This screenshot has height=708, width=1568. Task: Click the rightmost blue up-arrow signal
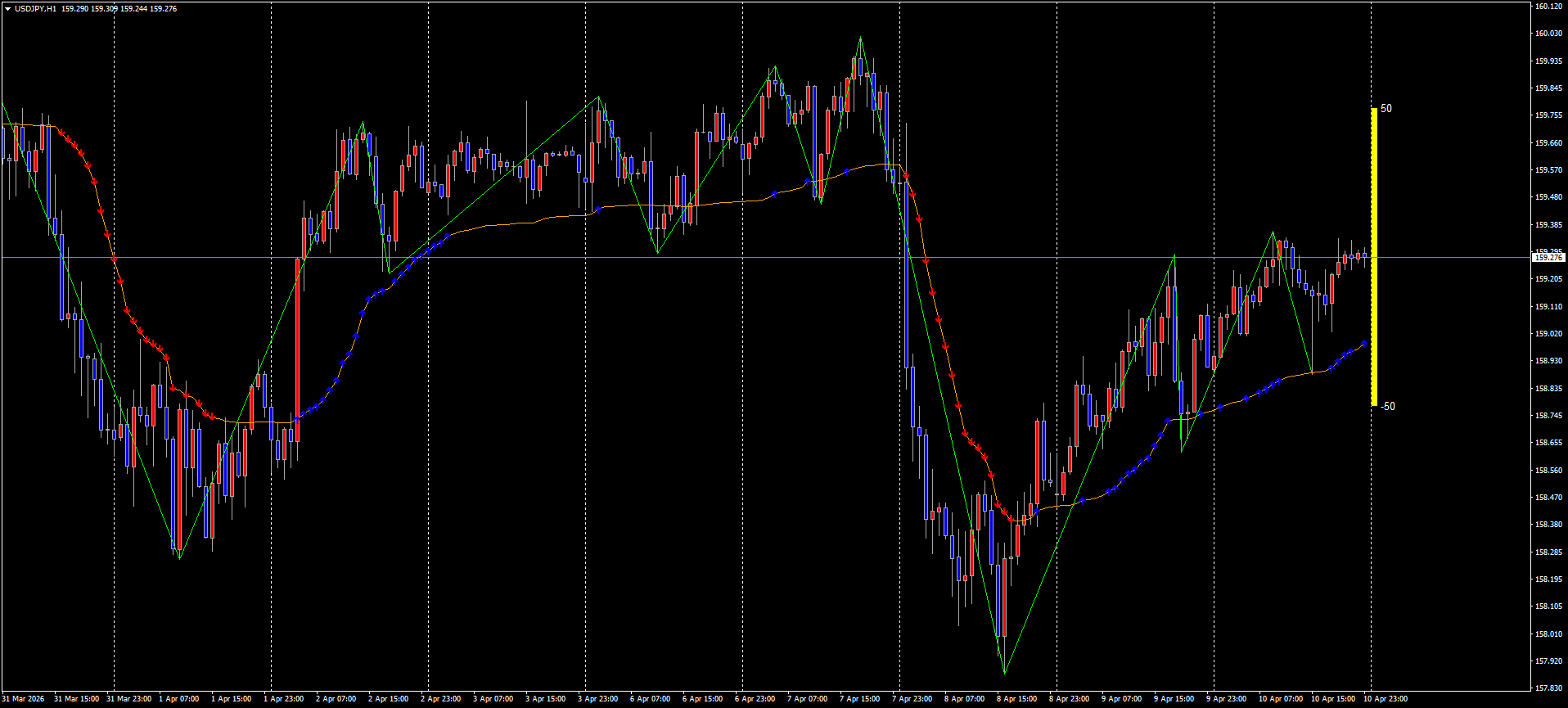[x=1363, y=344]
